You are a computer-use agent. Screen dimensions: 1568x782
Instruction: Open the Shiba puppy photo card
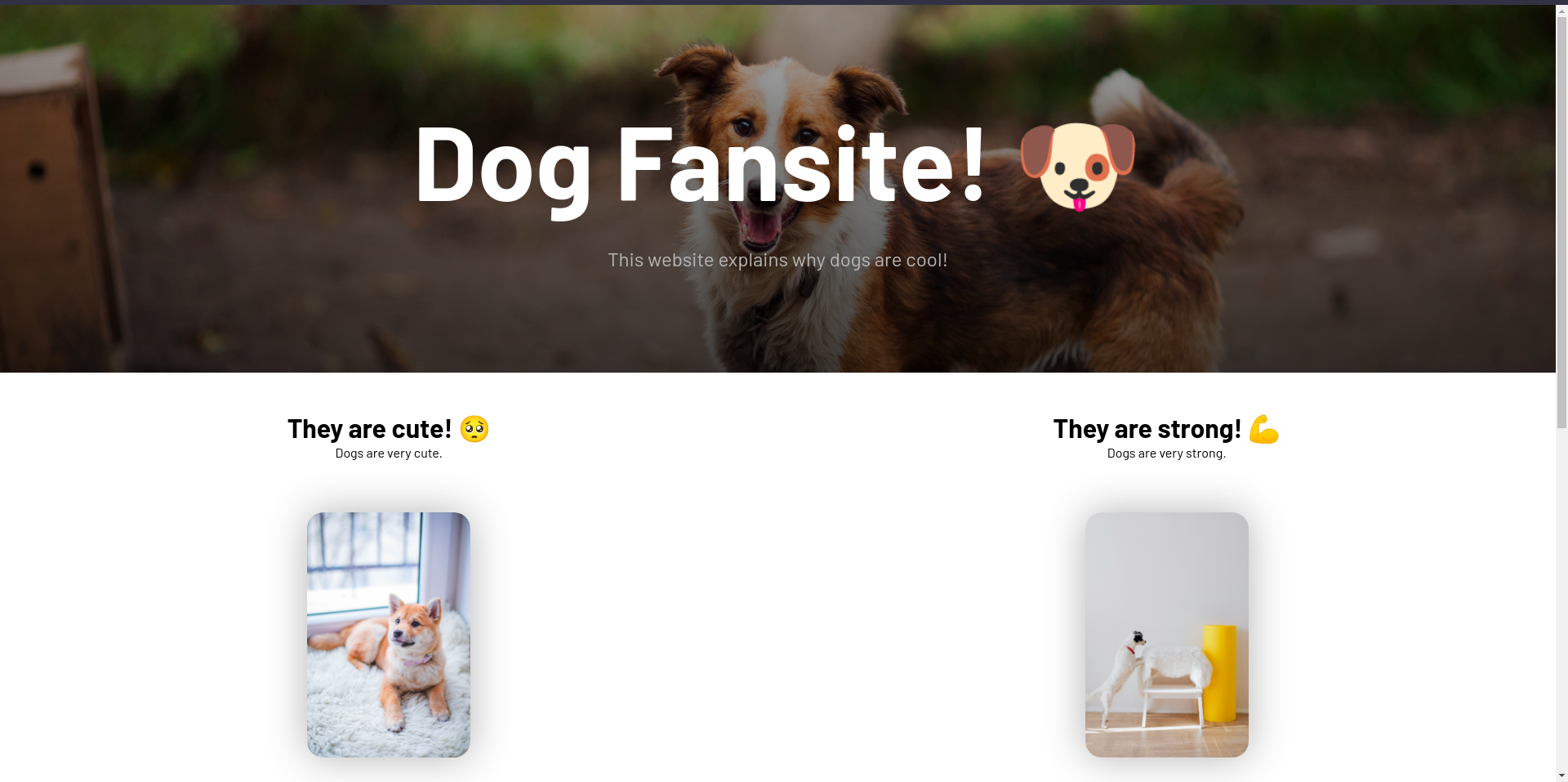coord(389,635)
